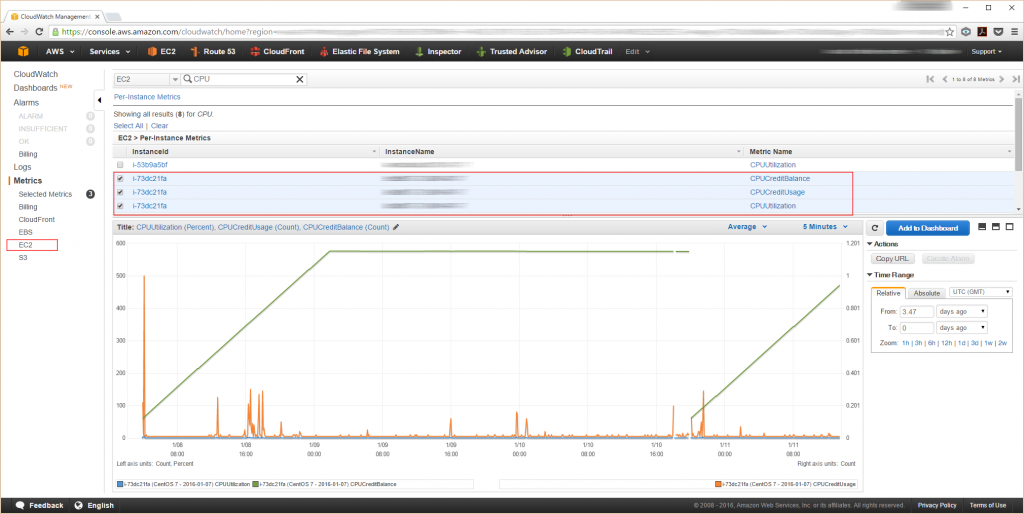Open the Edit menu in top bar
This screenshot has width=1024, height=514.
click(x=637, y=52)
